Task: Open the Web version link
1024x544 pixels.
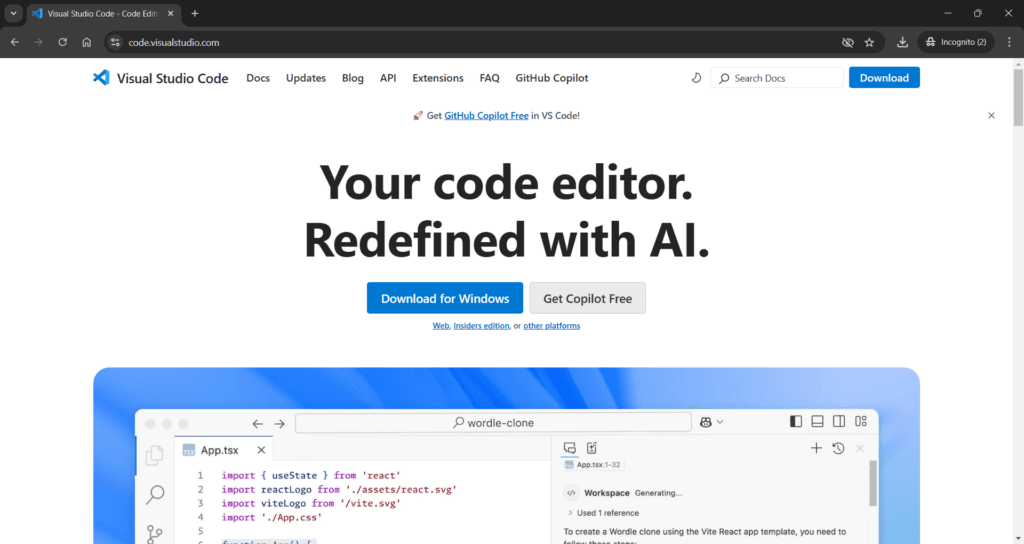Action: [440, 326]
